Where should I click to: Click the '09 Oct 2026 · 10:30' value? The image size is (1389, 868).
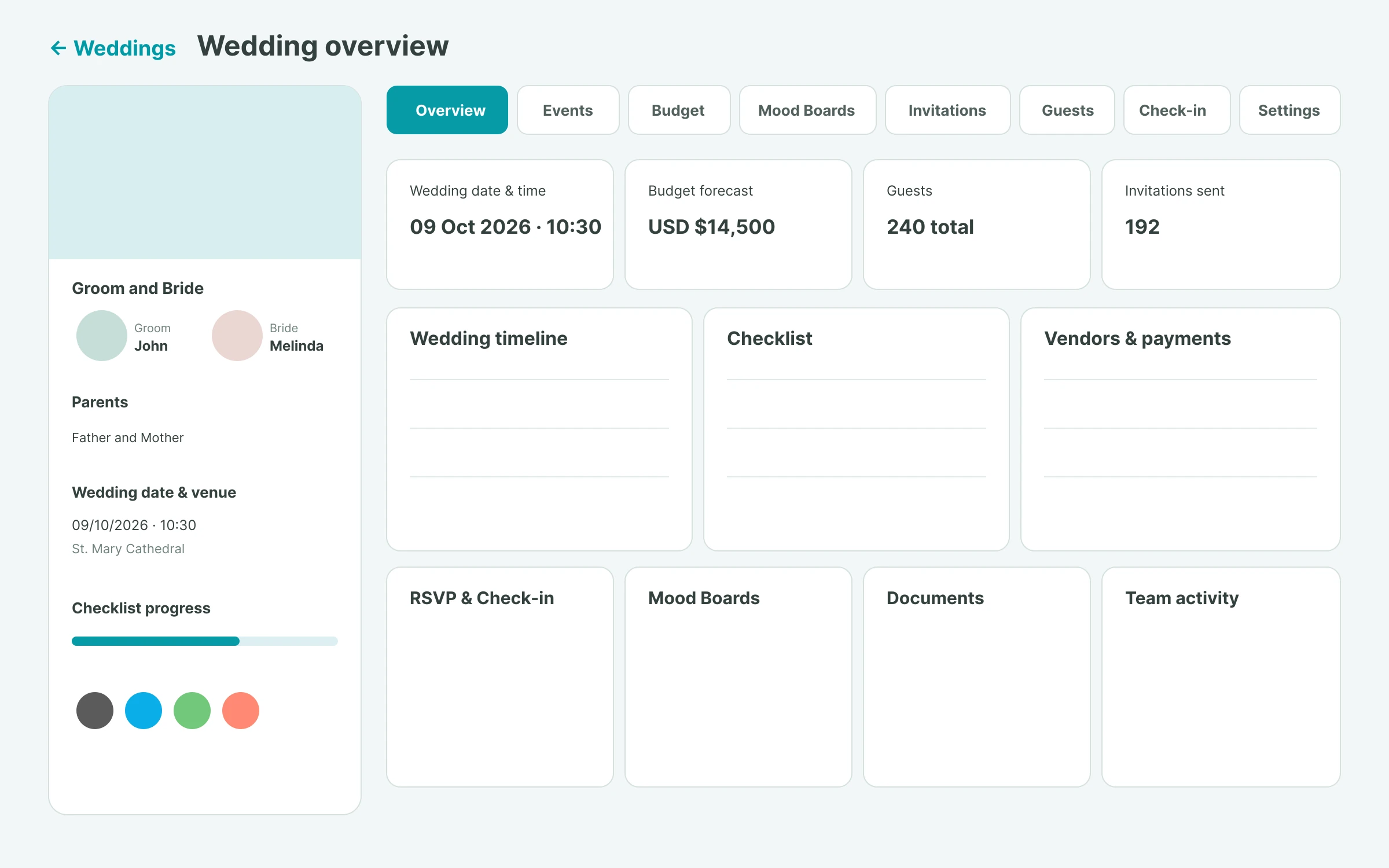[506, 227]
